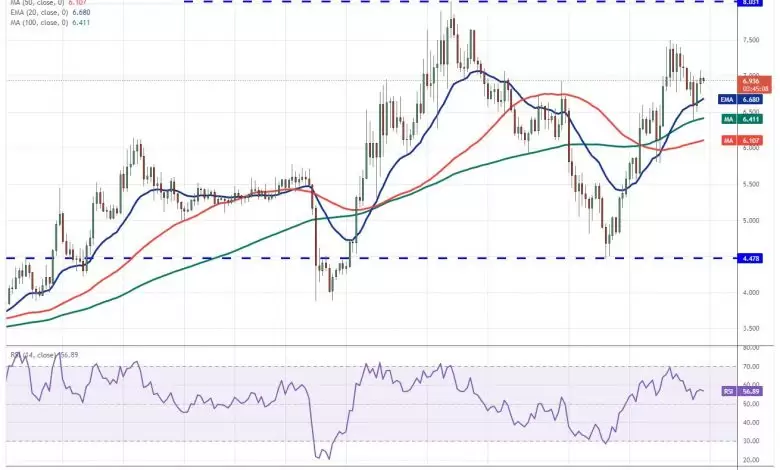Viewport: 780px width, 470px height.
Task: Select the 4.478 support level price label
Action: click(x=748, y=258)
